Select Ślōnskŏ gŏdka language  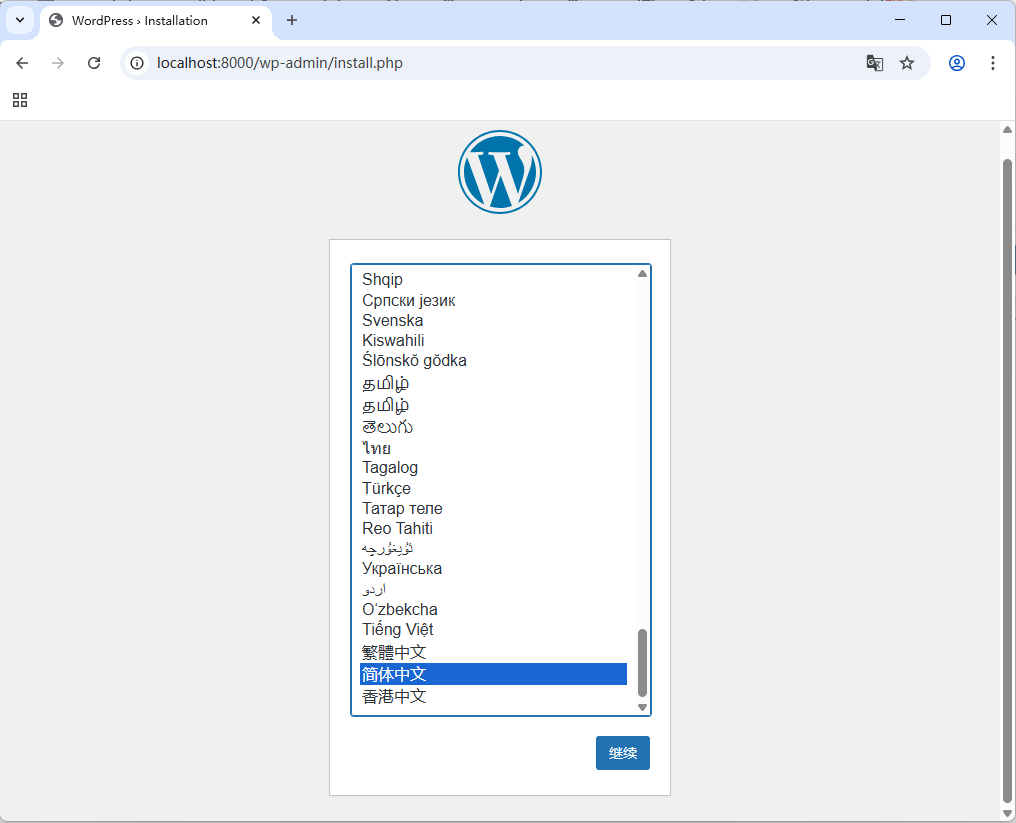point(493,360)
